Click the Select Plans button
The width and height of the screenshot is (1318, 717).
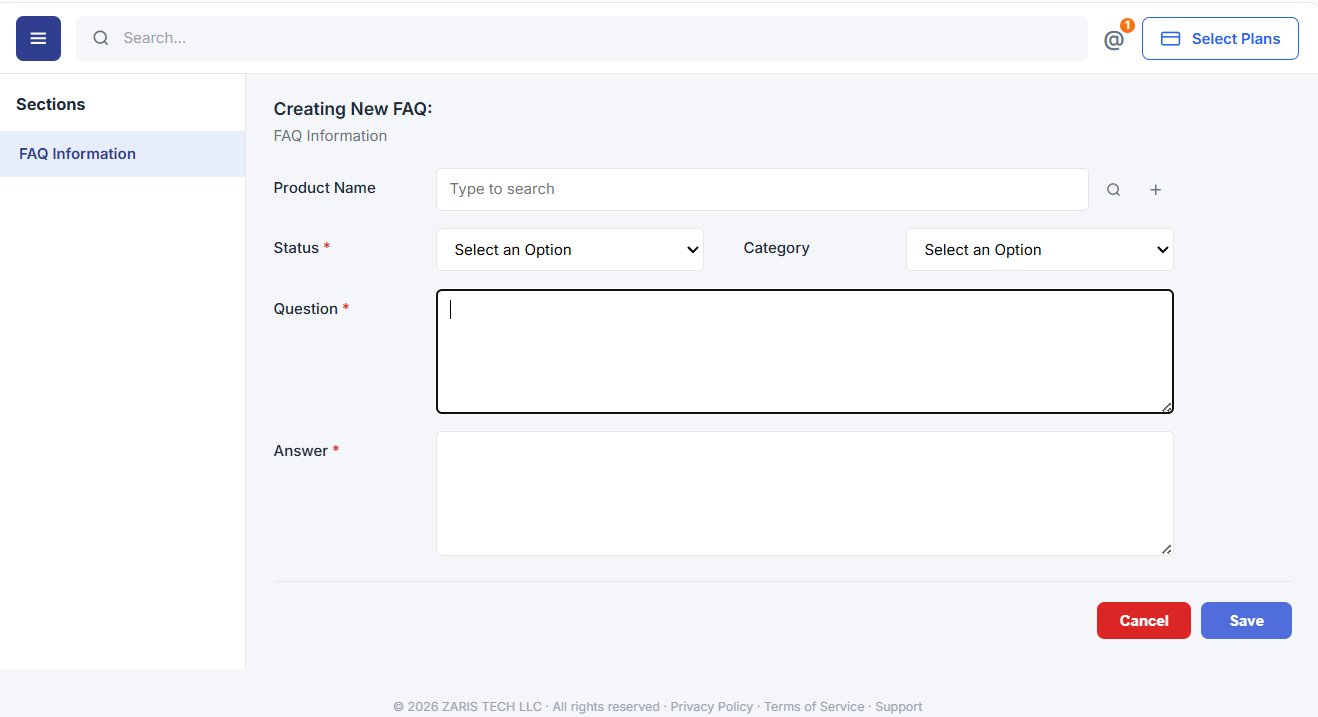[1220, 38]
